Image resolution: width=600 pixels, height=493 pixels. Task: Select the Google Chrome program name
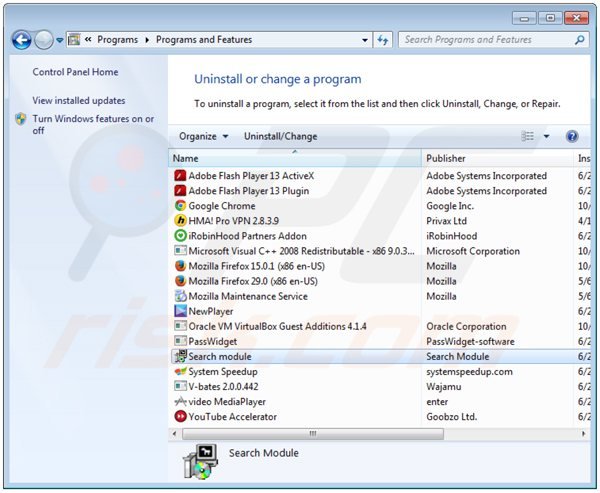[222, 206]
